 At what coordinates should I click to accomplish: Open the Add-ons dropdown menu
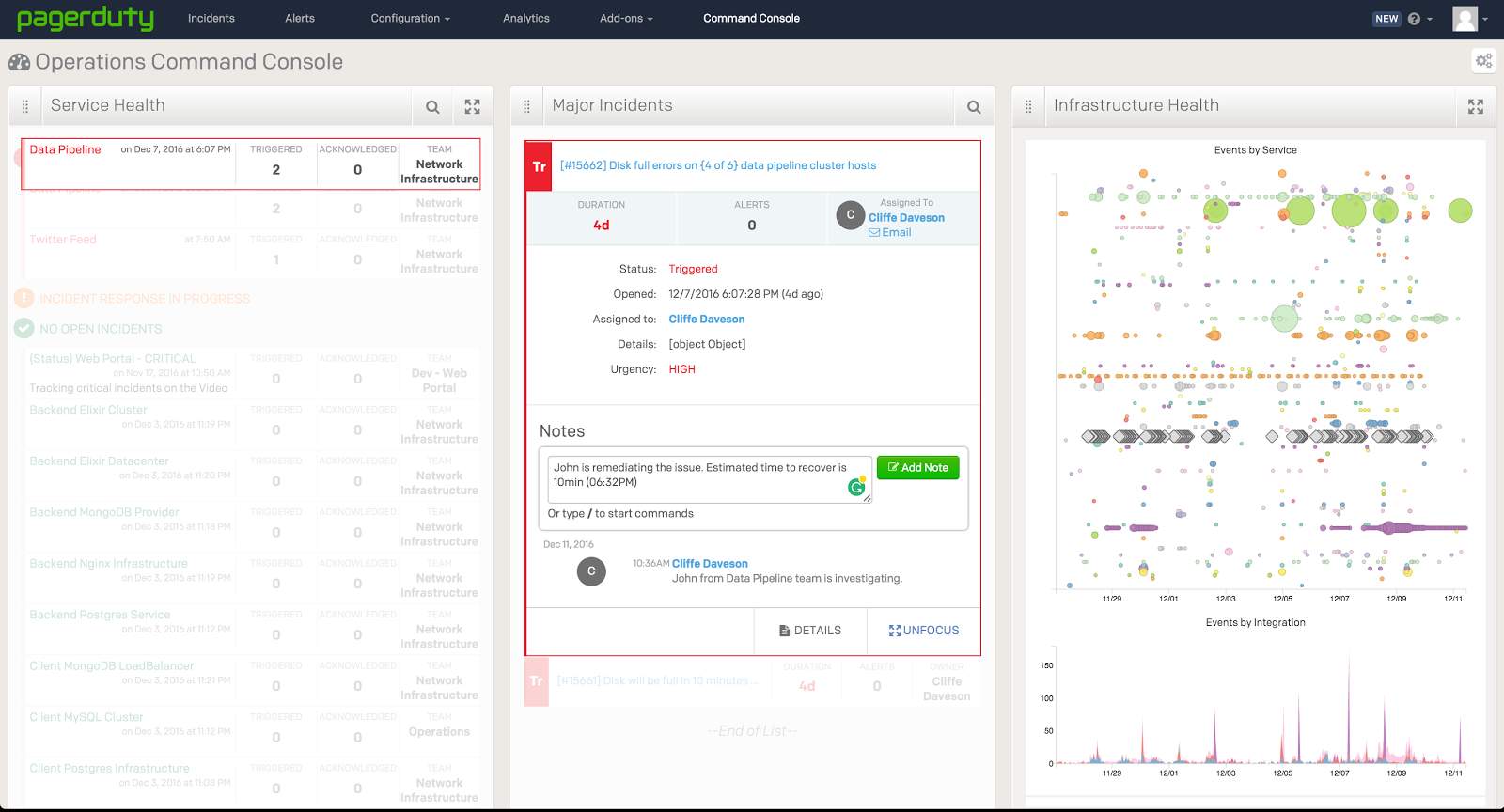pyautogui.click(x=626, y=18)
